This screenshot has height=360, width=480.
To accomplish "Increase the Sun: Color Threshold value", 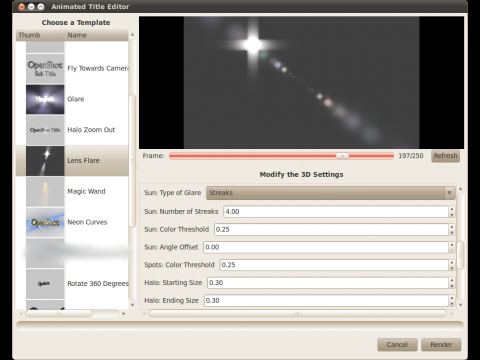I will coord(452,227).
